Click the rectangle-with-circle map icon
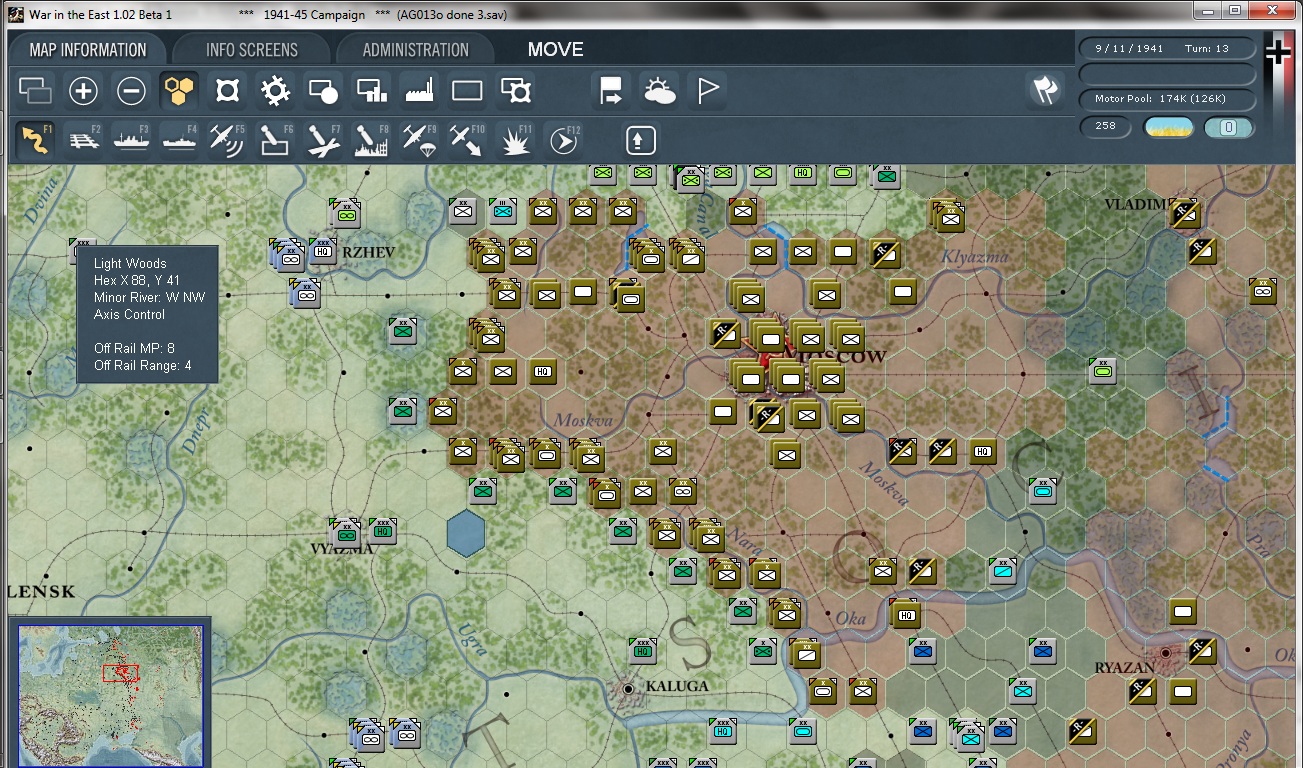1303x768 pixels. pyautogui.click(x=323, y=92)
